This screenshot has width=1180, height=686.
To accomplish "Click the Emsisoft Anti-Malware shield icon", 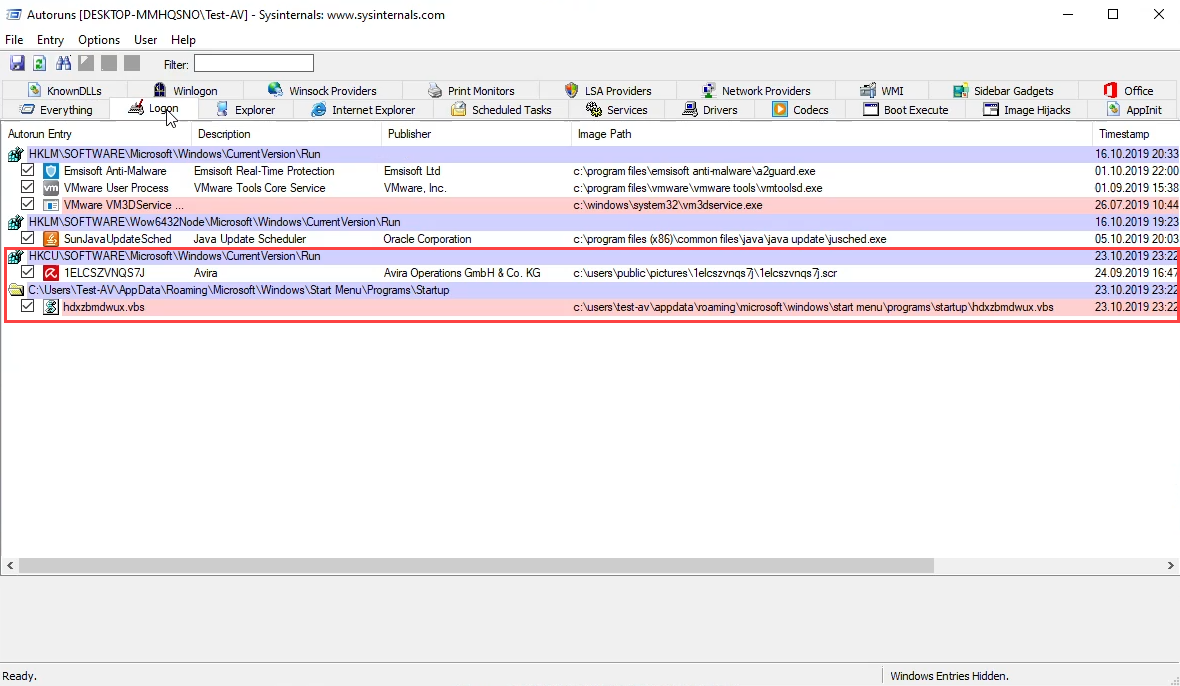I will click(x=51, y=171).
